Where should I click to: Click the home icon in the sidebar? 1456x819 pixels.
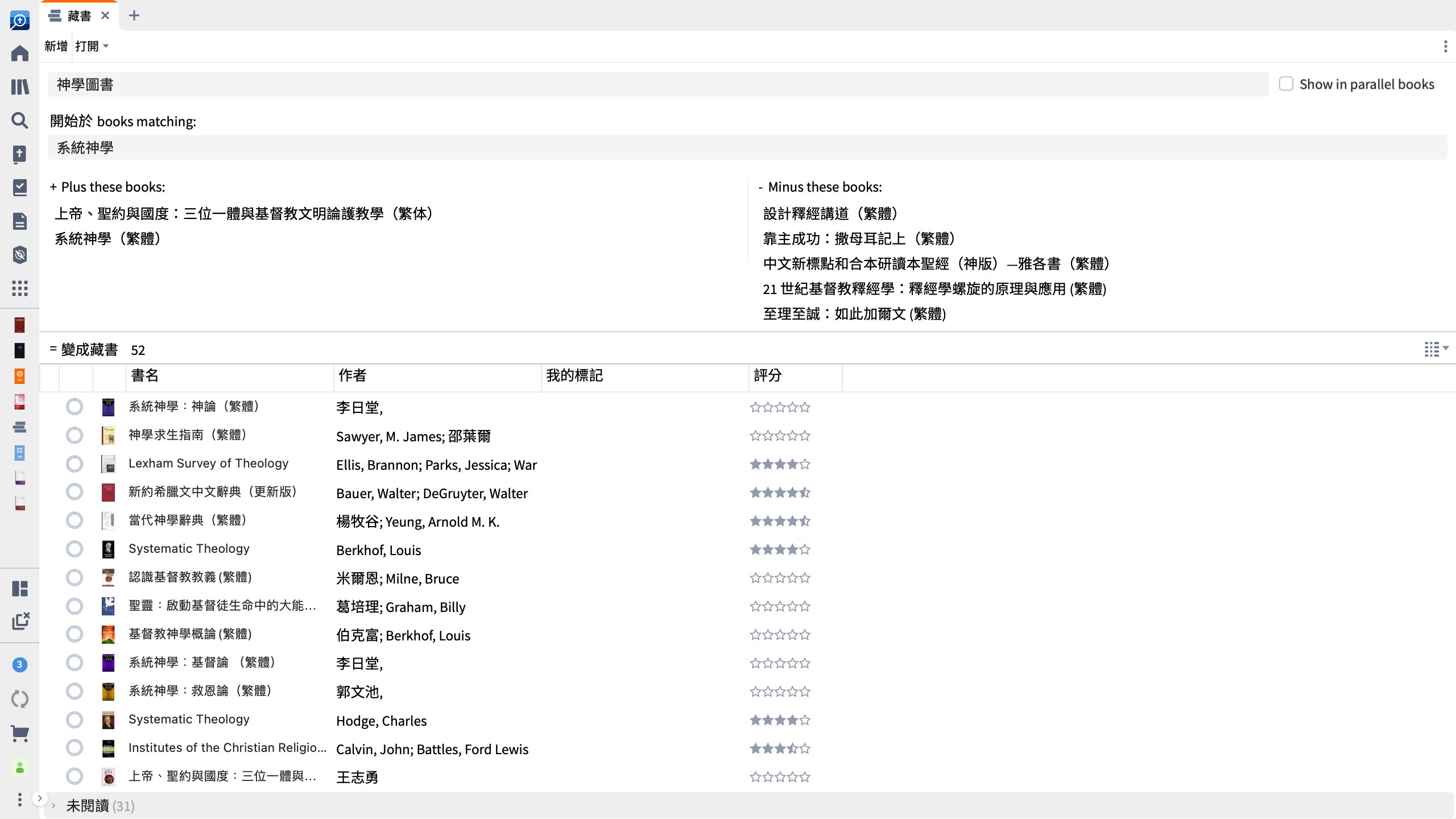20,54
